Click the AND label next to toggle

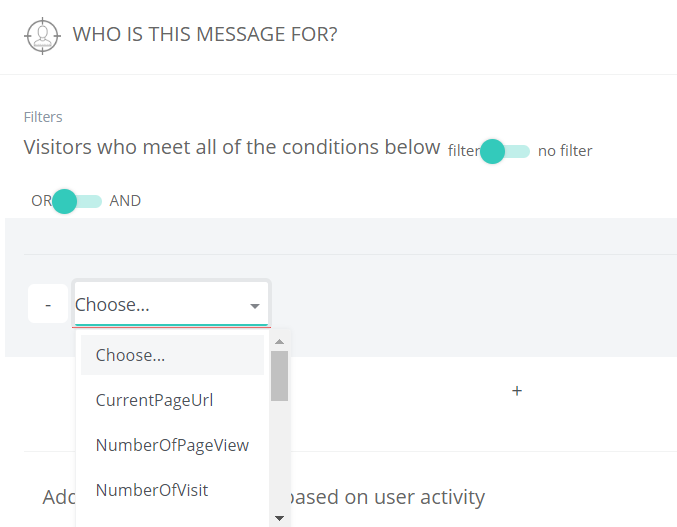(125, 201)
